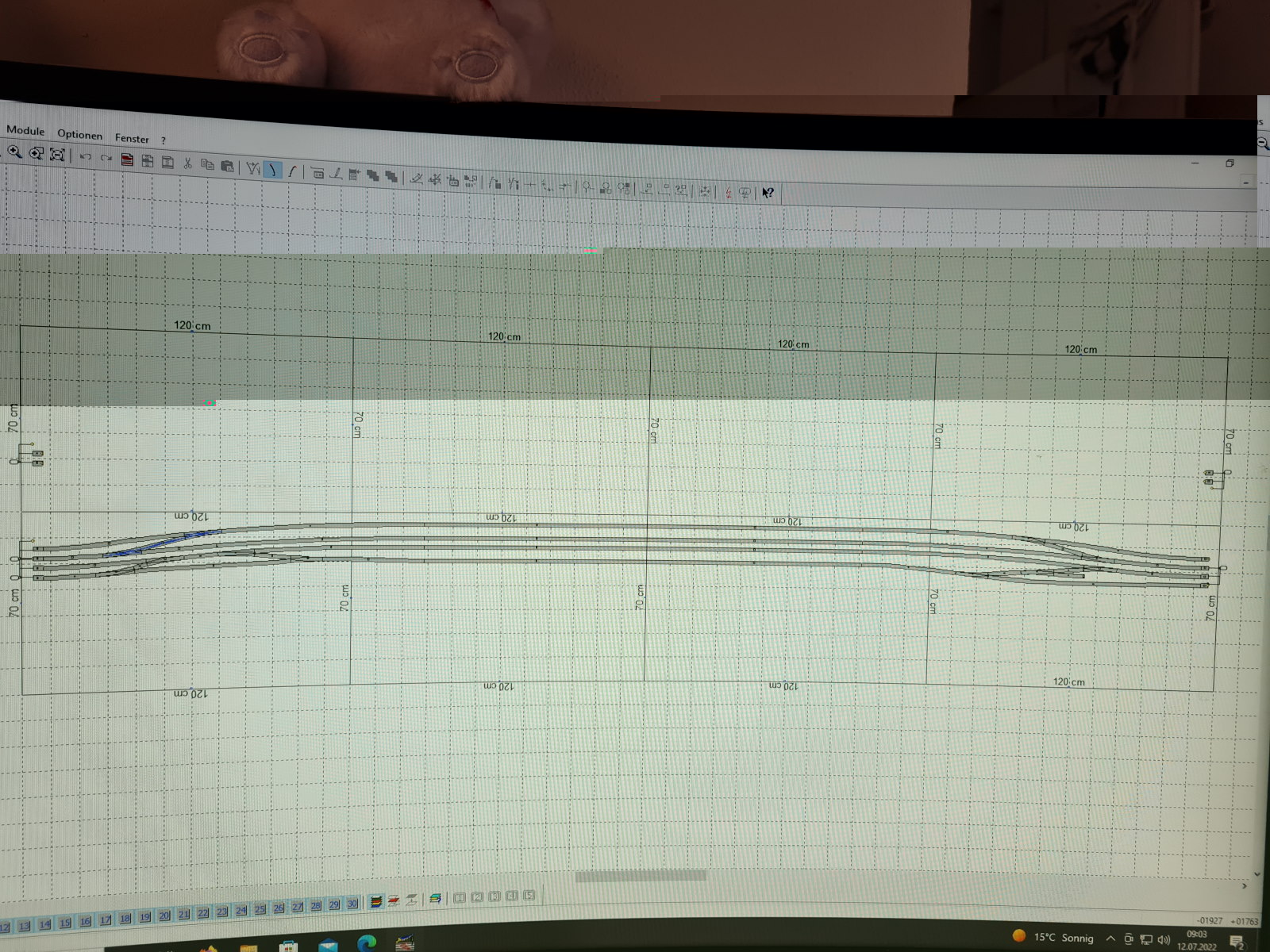1270x952 pixels.
Task: Click the zoom in magnifier icon
Action: (x=14, y=152)
